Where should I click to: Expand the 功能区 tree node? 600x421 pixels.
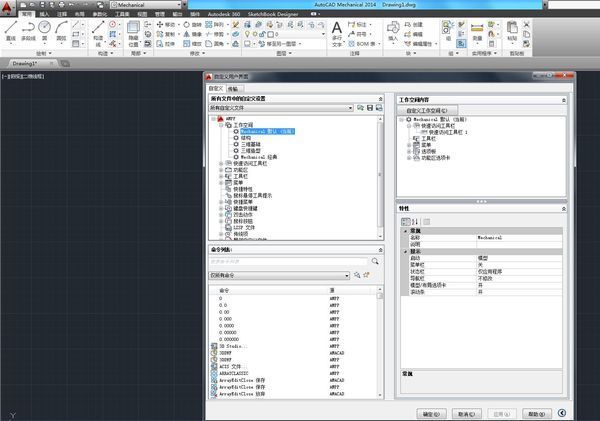click(221, 170)
